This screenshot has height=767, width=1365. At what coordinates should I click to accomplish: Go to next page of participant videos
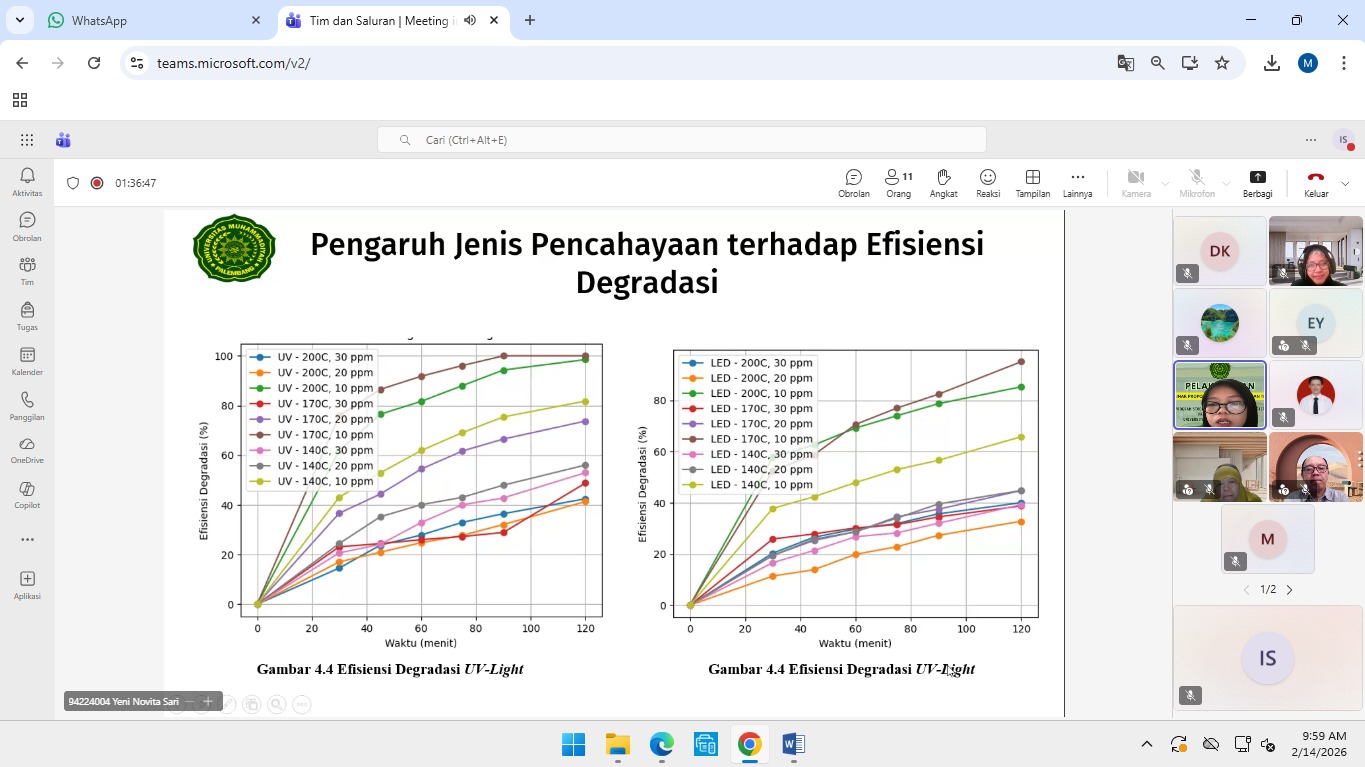(1289, 590)
